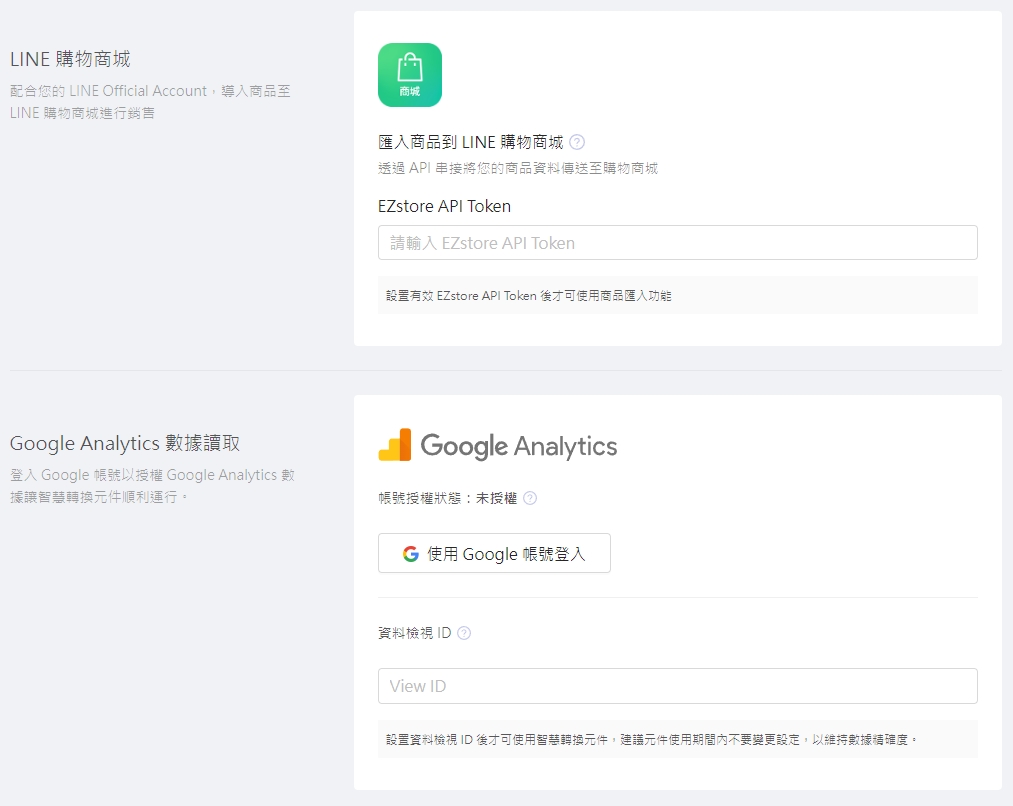Click the Google Analytics logo
The image size is (1013, 806).
497,445
